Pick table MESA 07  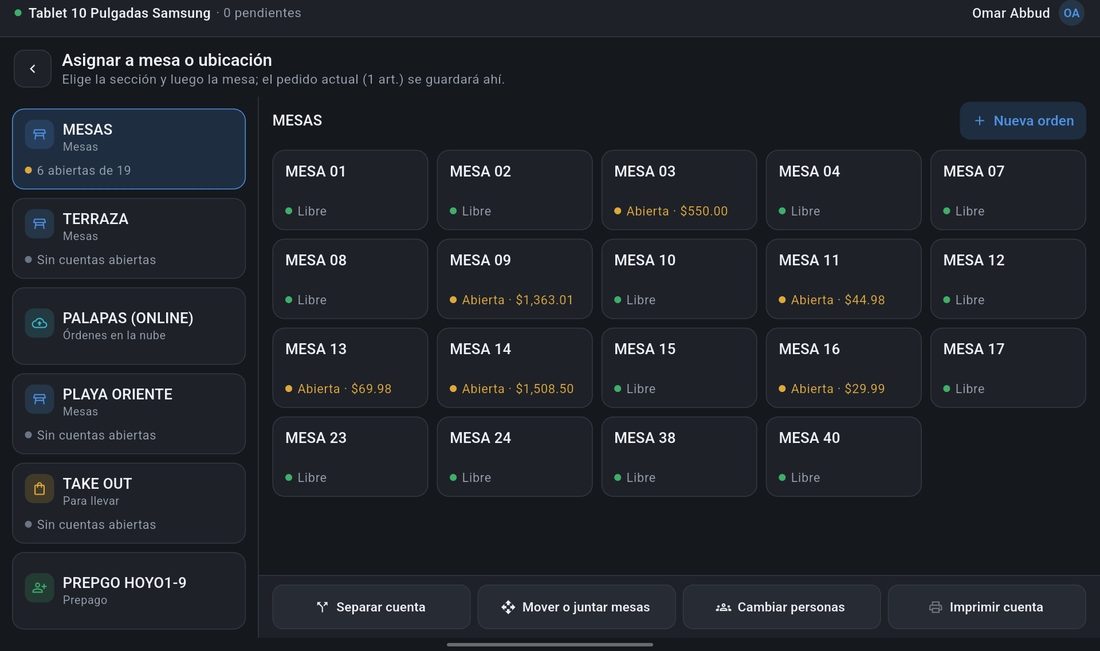1008,190
